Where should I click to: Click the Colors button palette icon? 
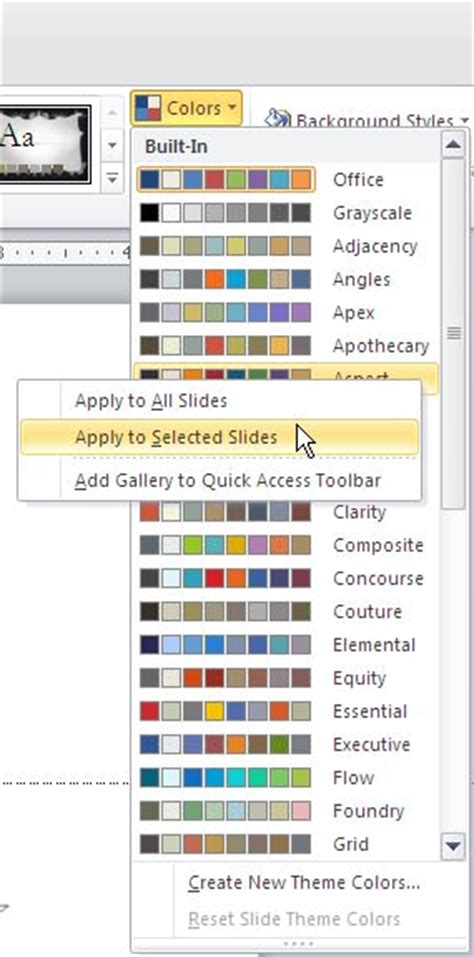tap(148, 108)
